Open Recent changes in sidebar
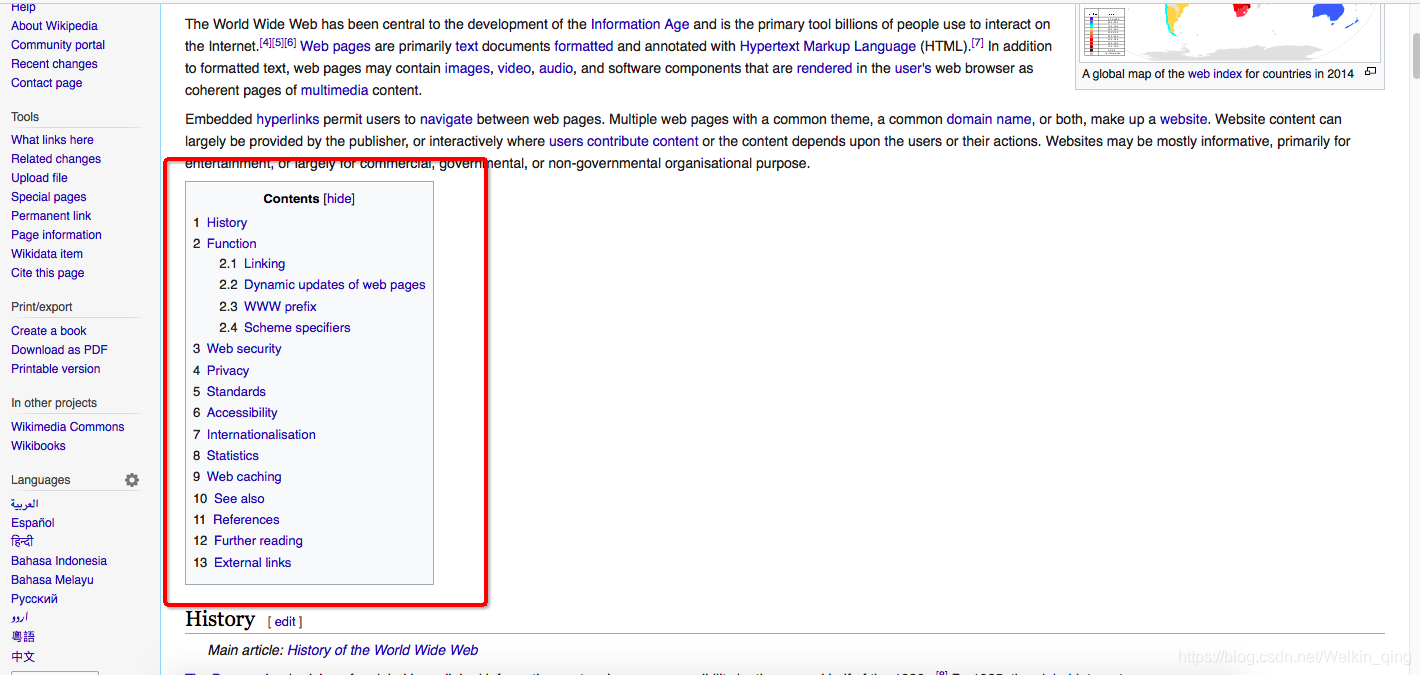Image resolution: width=1420 pixels, height=675 pixels. point(54,64)
